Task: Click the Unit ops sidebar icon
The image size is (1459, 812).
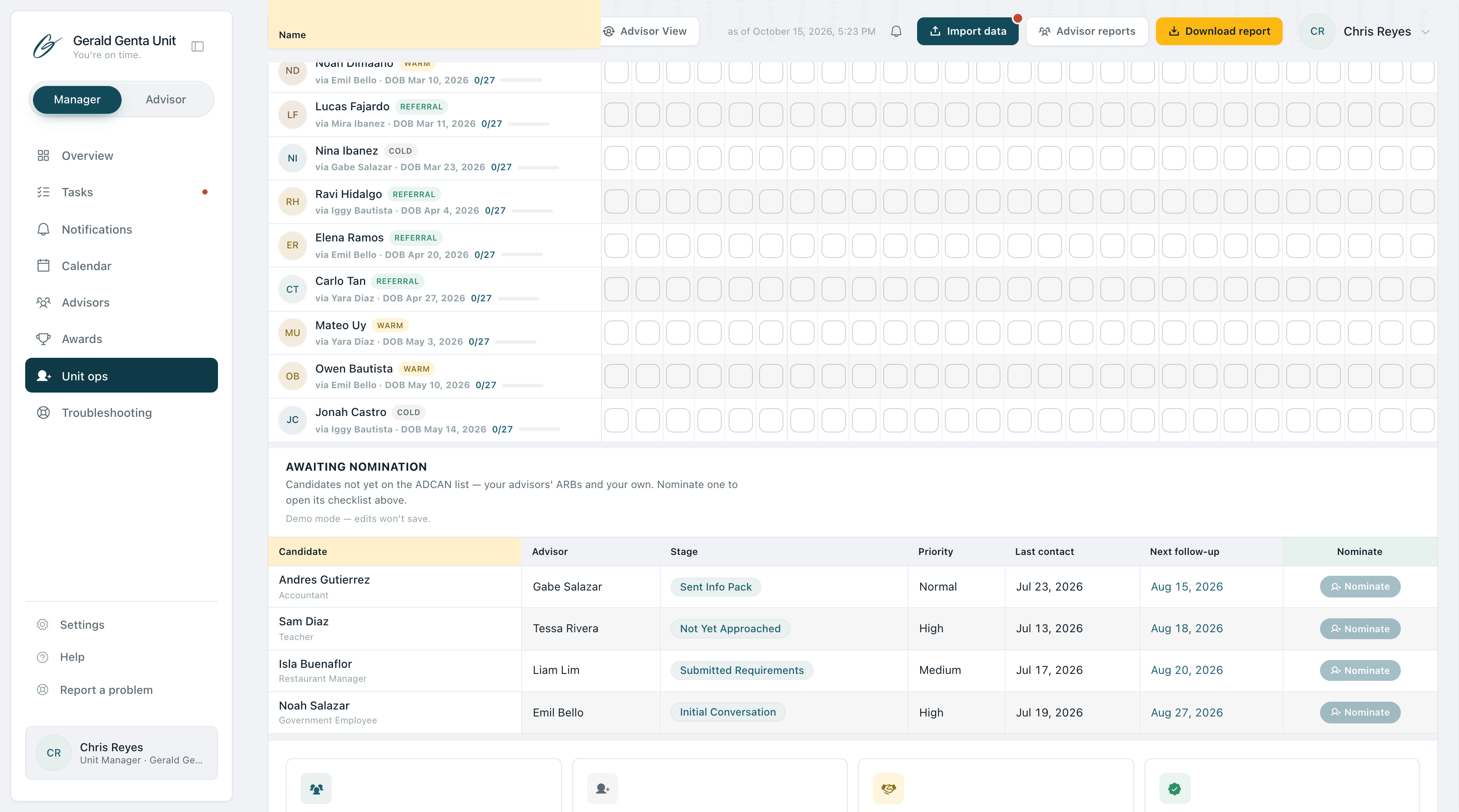Action: click(43, 376)
